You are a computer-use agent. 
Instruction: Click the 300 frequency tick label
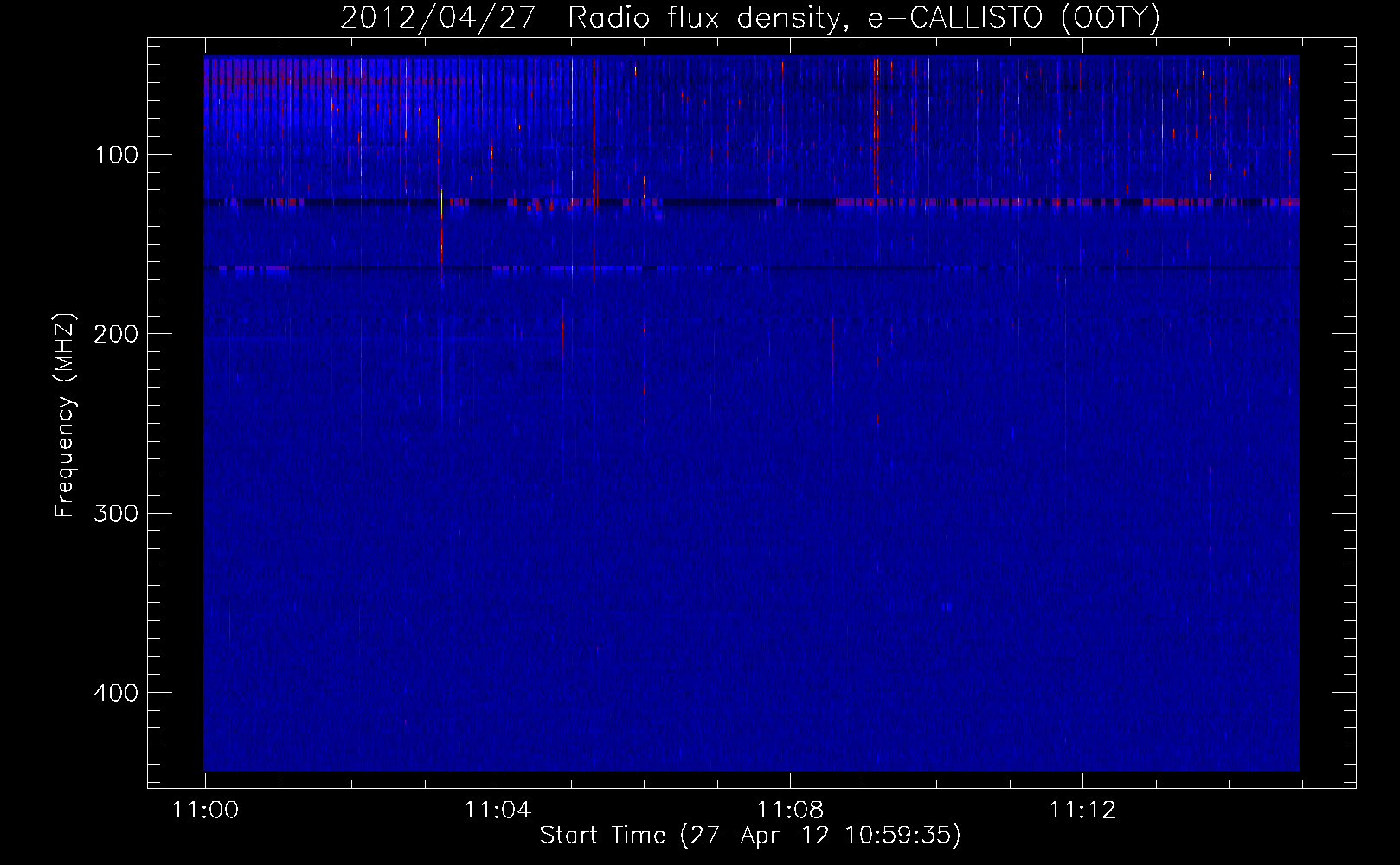[116, 514]
